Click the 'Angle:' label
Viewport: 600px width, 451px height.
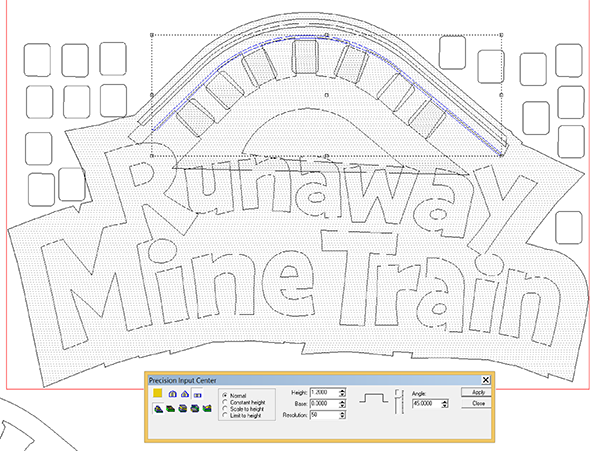(x=419, y=394)
